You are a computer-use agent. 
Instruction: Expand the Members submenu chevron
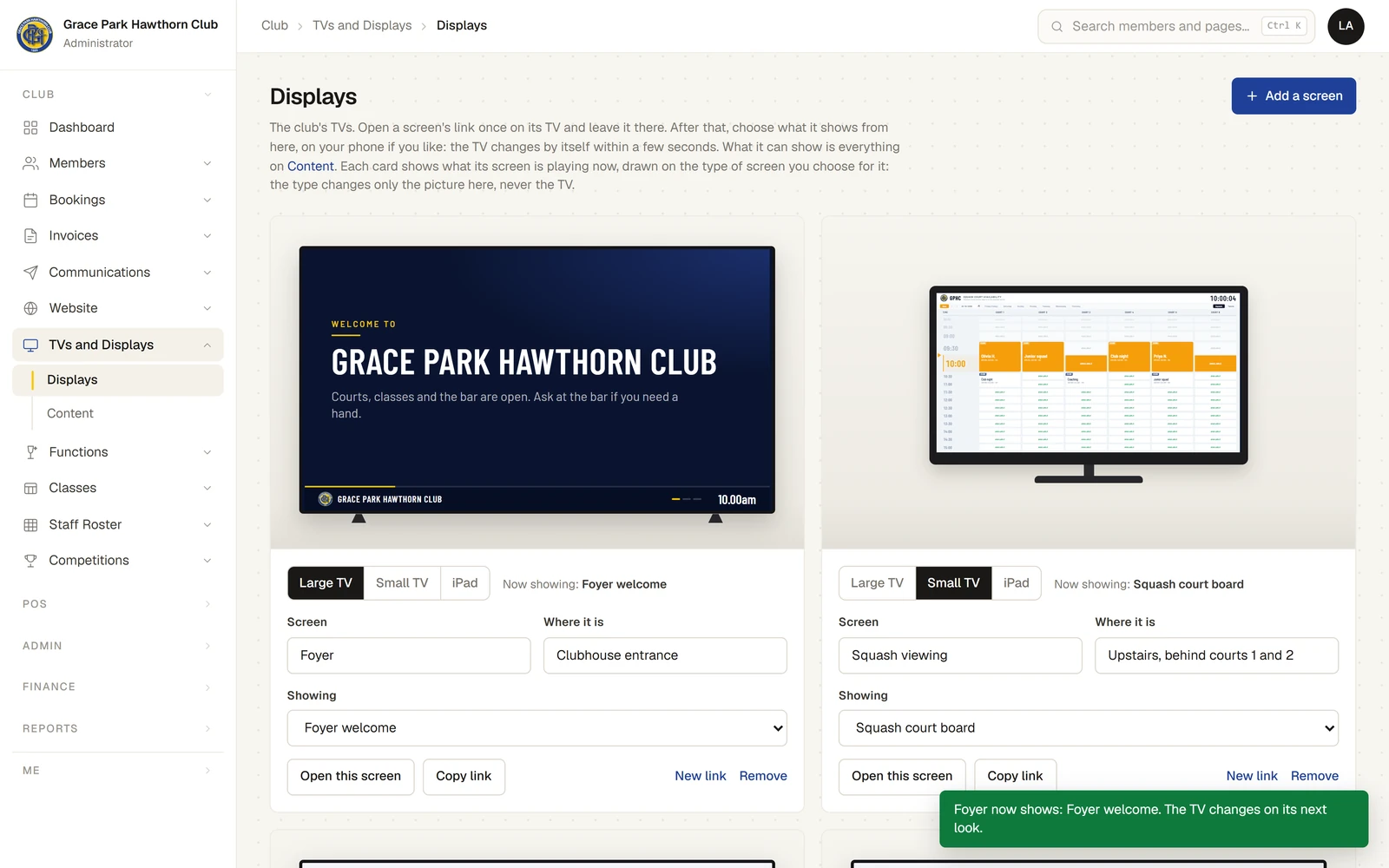click(x=207, y=163)
